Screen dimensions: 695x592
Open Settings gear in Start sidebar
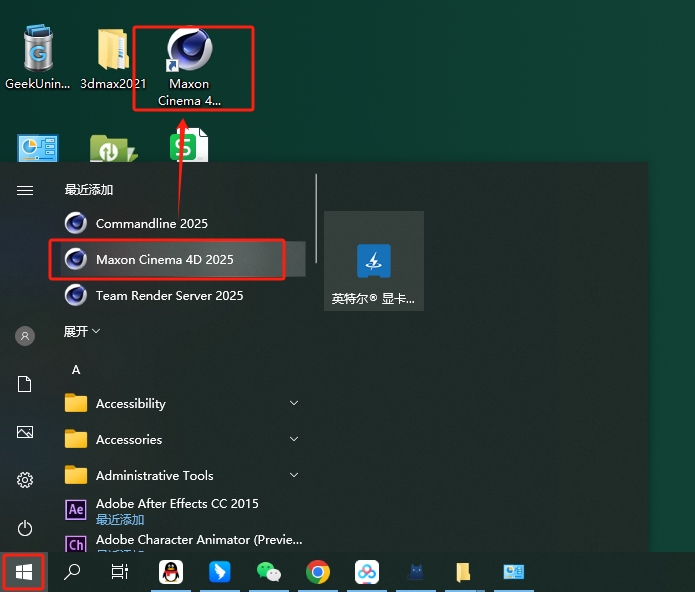point(25,480)
